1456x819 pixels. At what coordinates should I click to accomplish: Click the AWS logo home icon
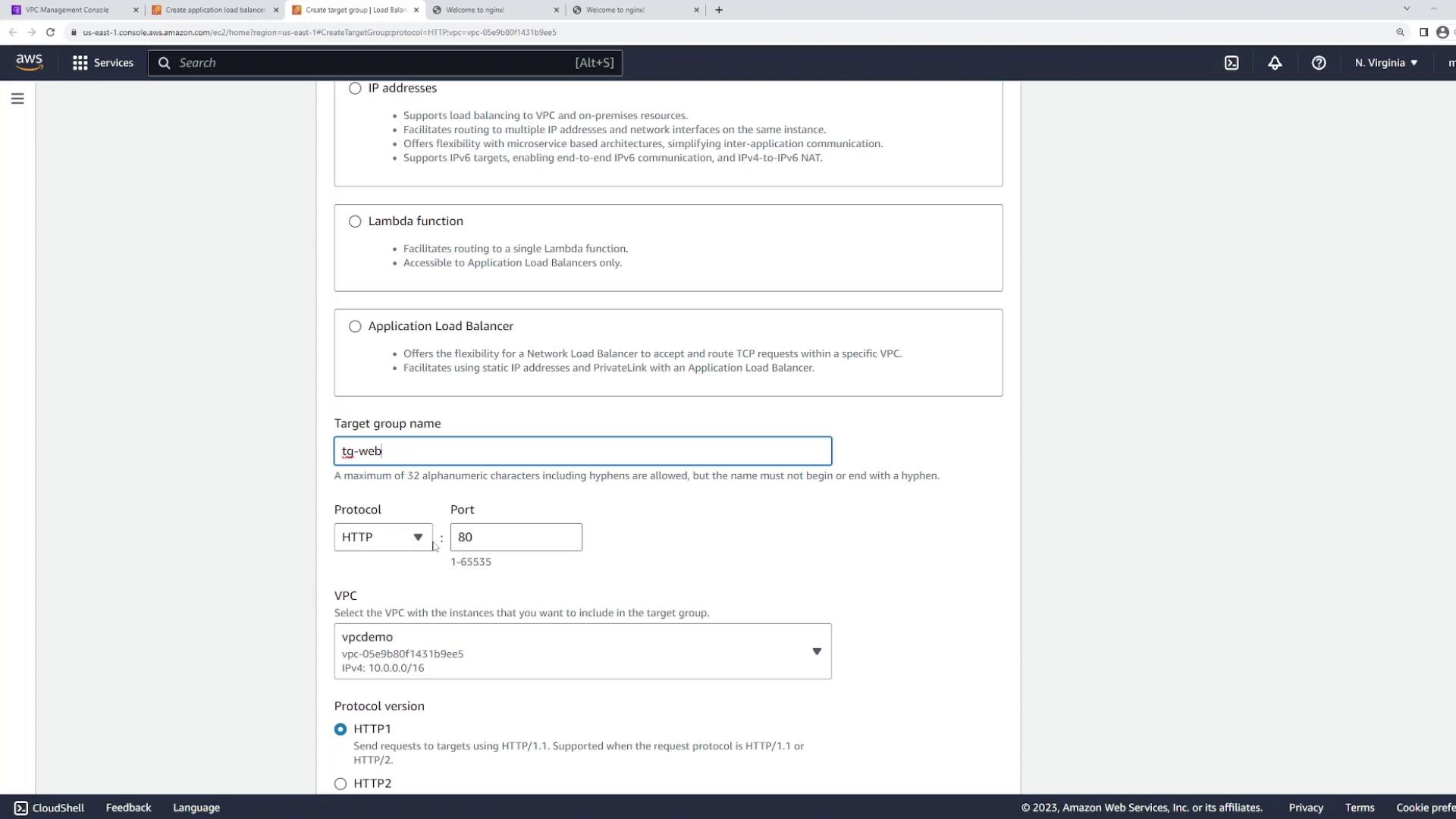[x=29, y=62]
